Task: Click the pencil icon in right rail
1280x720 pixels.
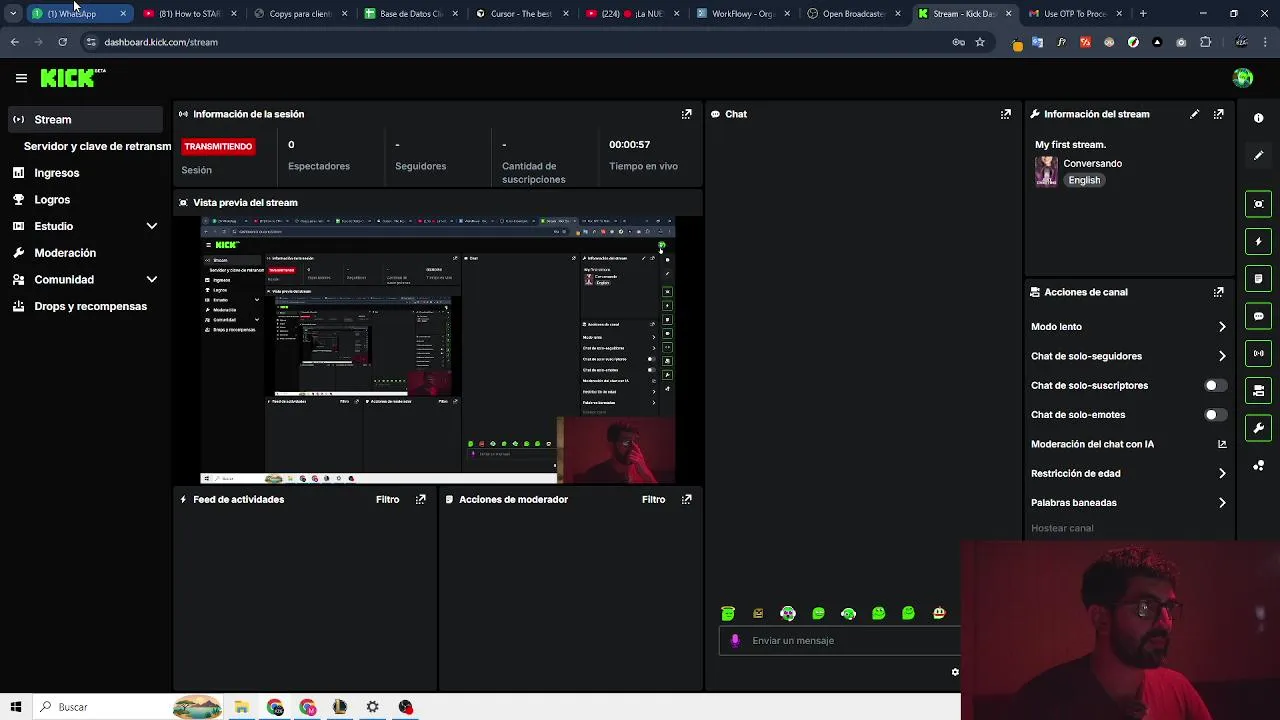Action: (1259, 155)
